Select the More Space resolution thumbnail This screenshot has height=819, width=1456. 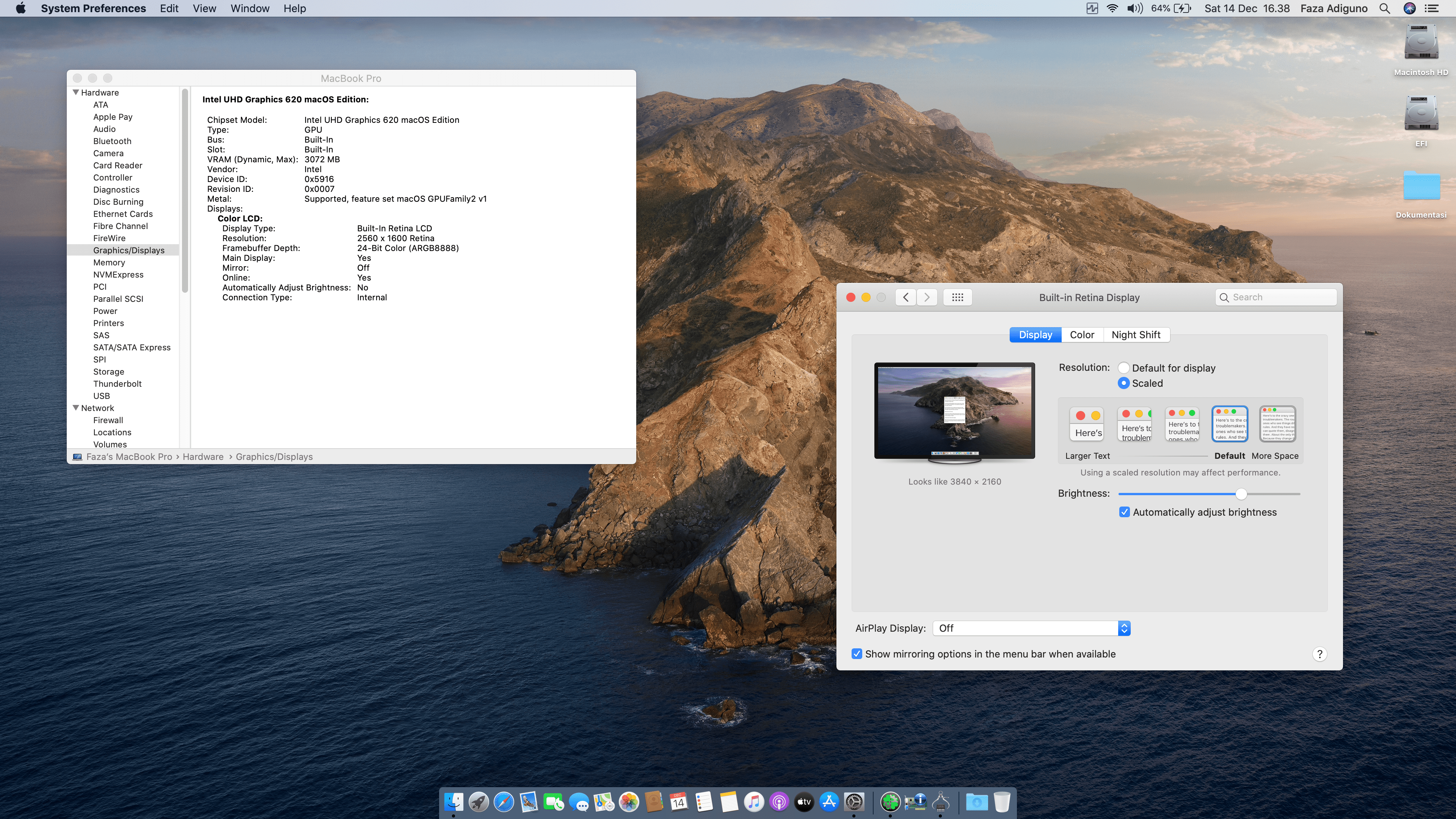pos(1277,424)
